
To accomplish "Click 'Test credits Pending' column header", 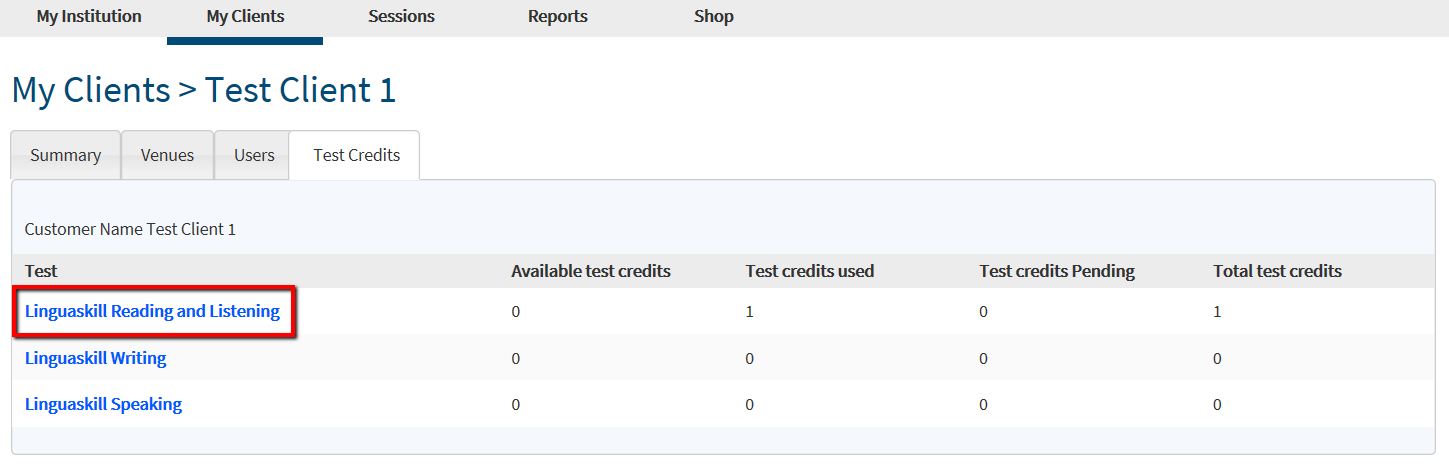I will pos(1057,271).
